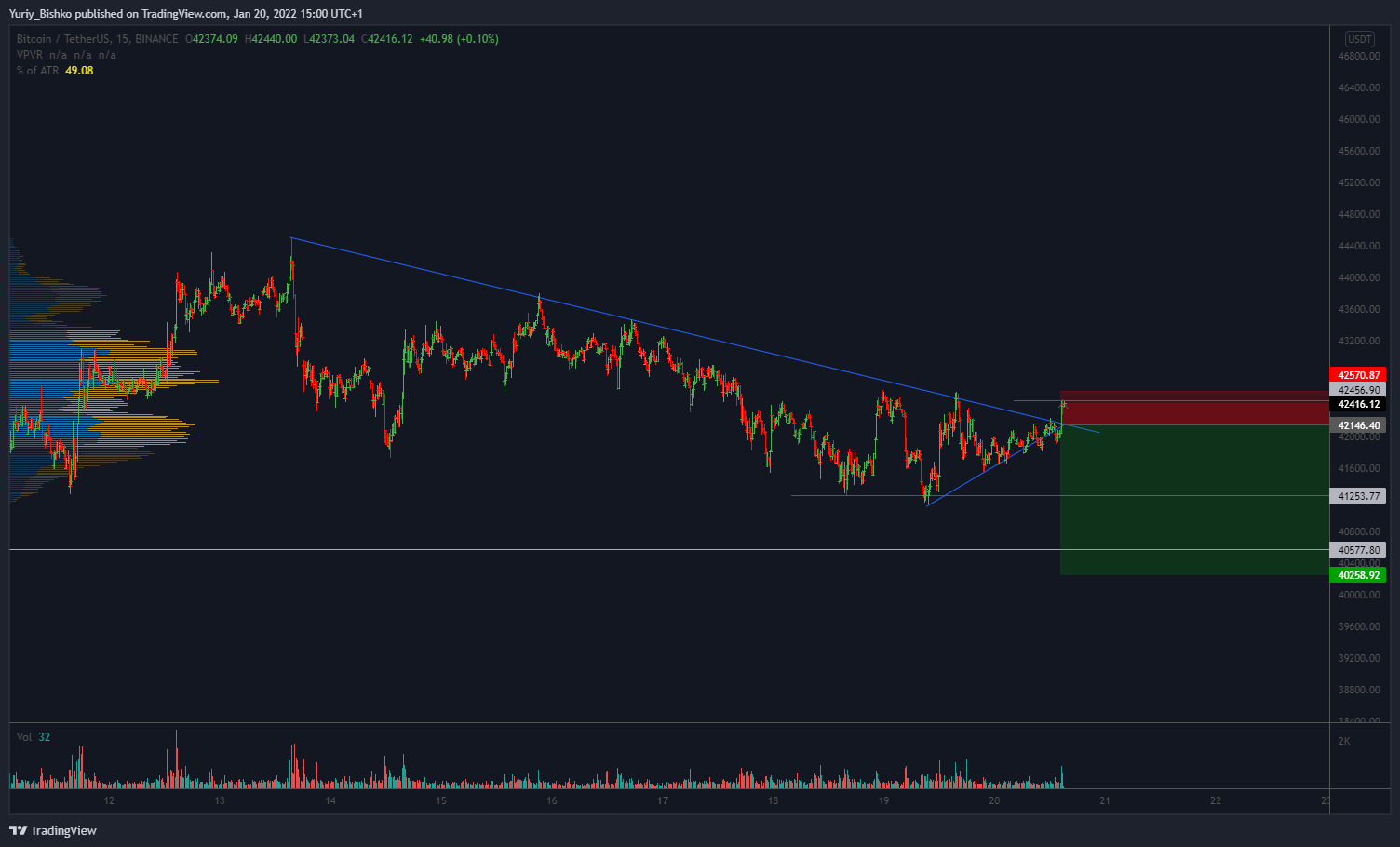The image size is (1400, 847).
Task: Click the 44400.00 price axis label
Action: (x=1359, y=246)
